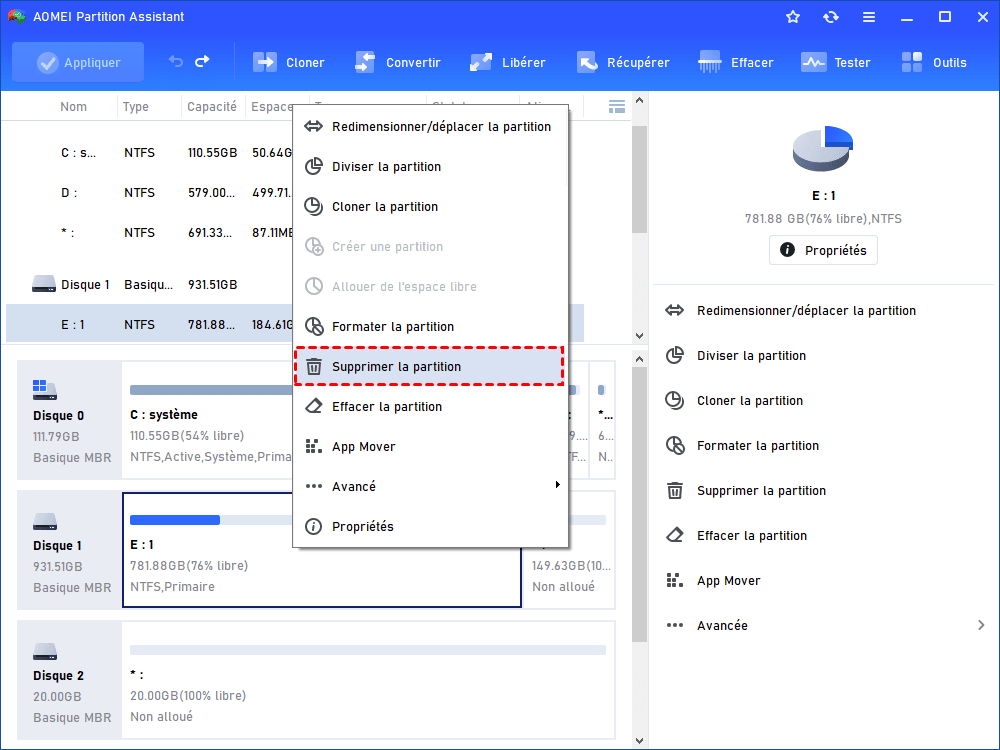This screenshot has height=750, width=1000.
Task: Expand Avancée chevron in right panel
Action: click(x=981, y=626)
